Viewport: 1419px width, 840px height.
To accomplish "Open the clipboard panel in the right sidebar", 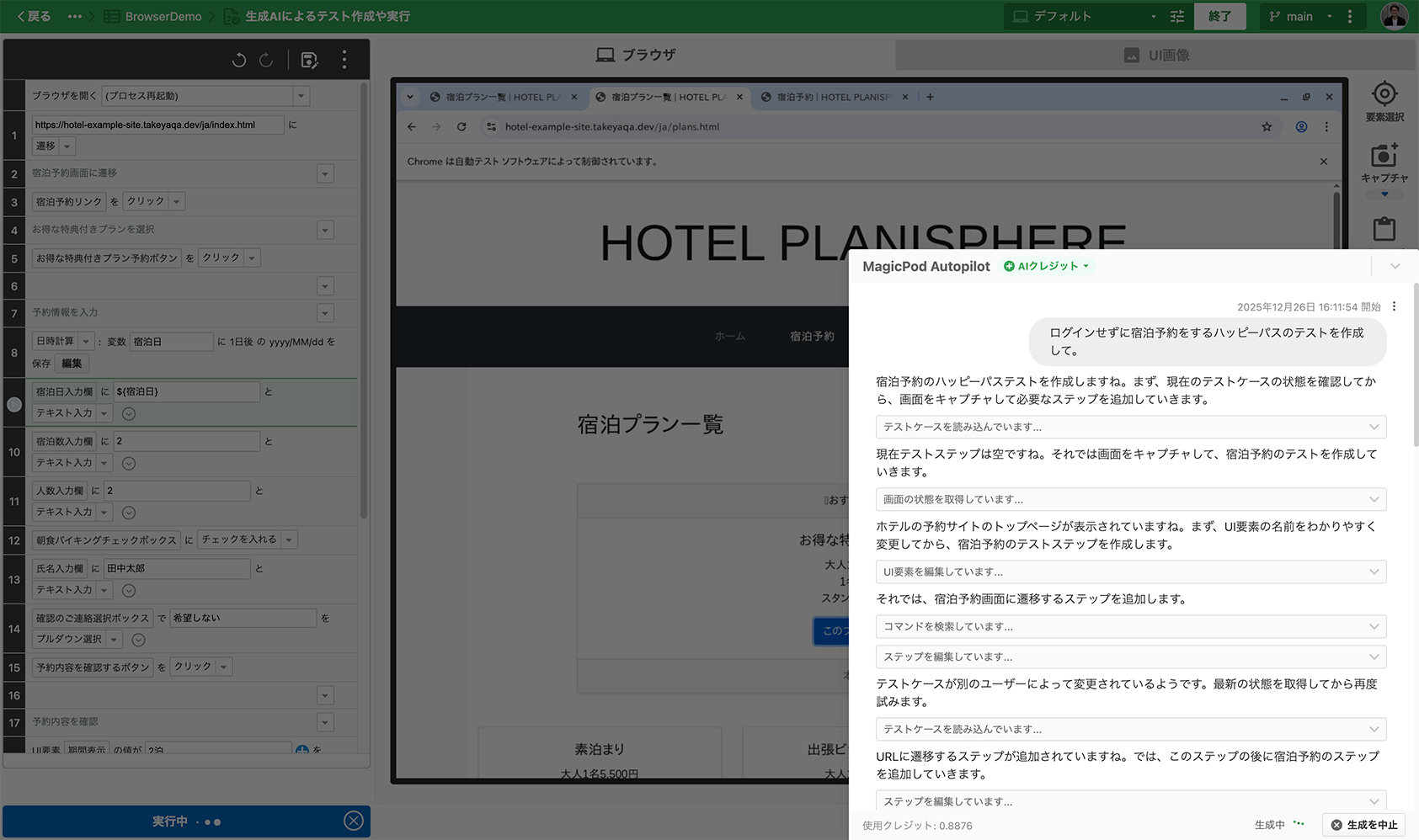I will [1384, 228].
